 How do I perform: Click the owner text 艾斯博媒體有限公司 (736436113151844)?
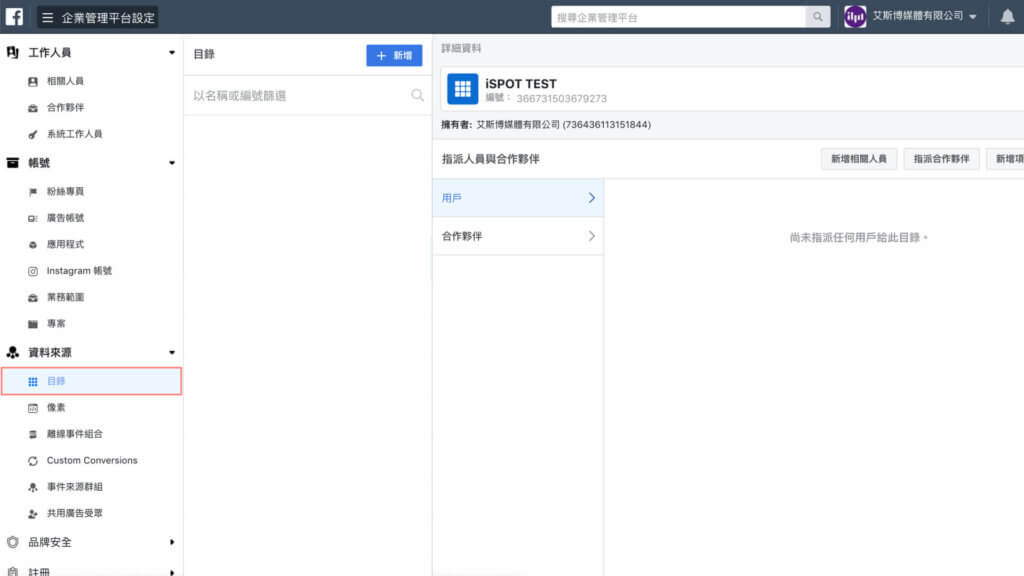point(563,124)
